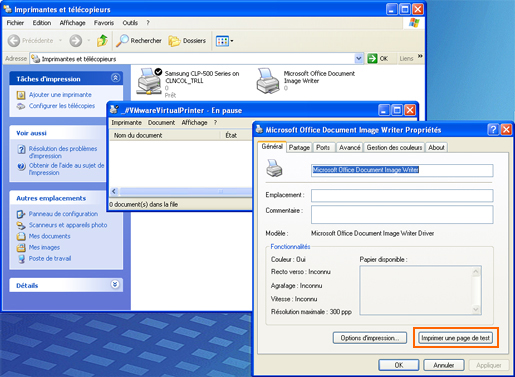Image resolution: width=515 pixels, height=377 pixels.
Task: Expand the Liens toolbar chevron
Action: click(x=420, y=56)
